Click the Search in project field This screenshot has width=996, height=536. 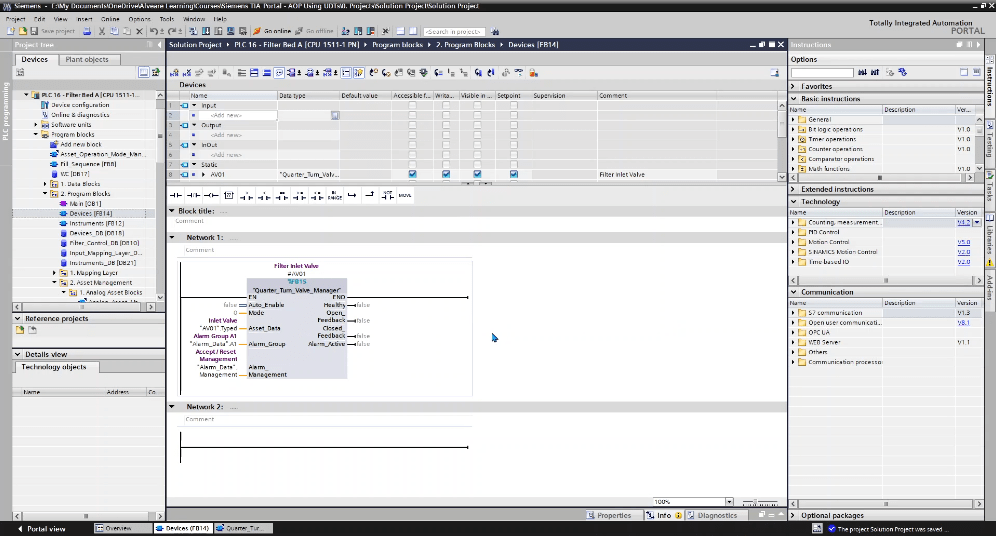click(452, 31)
